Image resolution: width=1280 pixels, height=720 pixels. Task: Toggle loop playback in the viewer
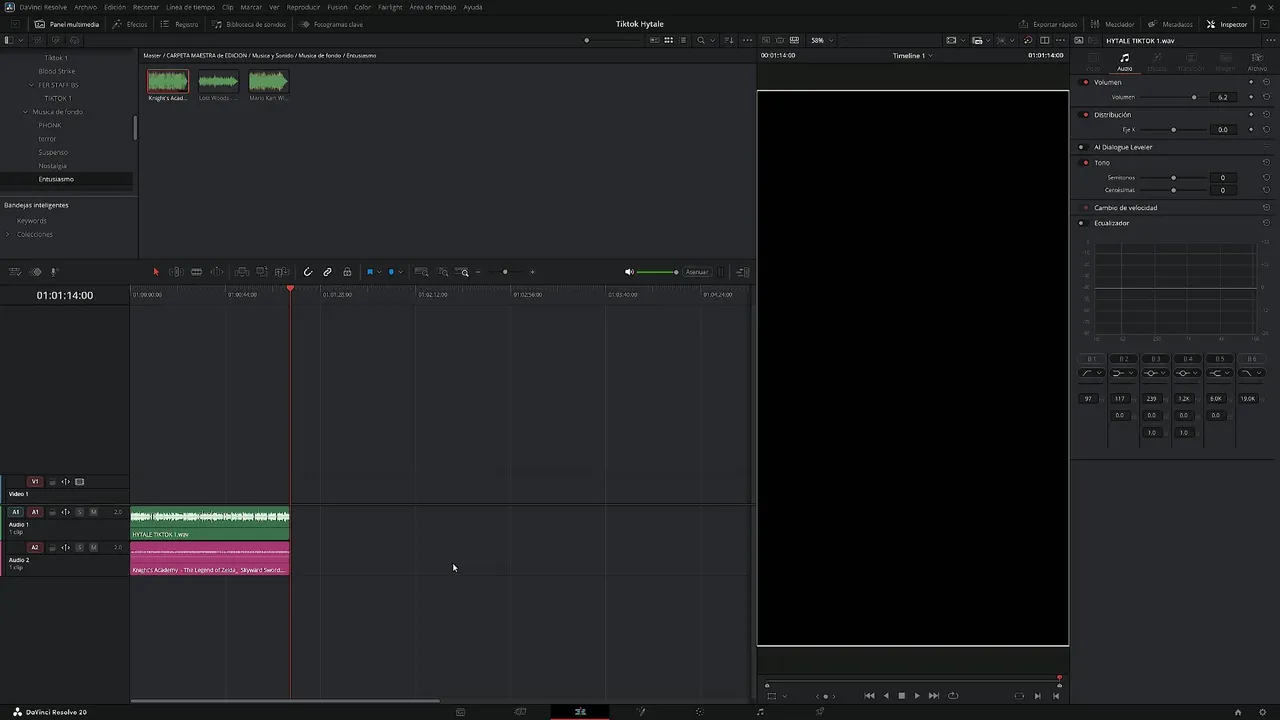coord(953,696)
